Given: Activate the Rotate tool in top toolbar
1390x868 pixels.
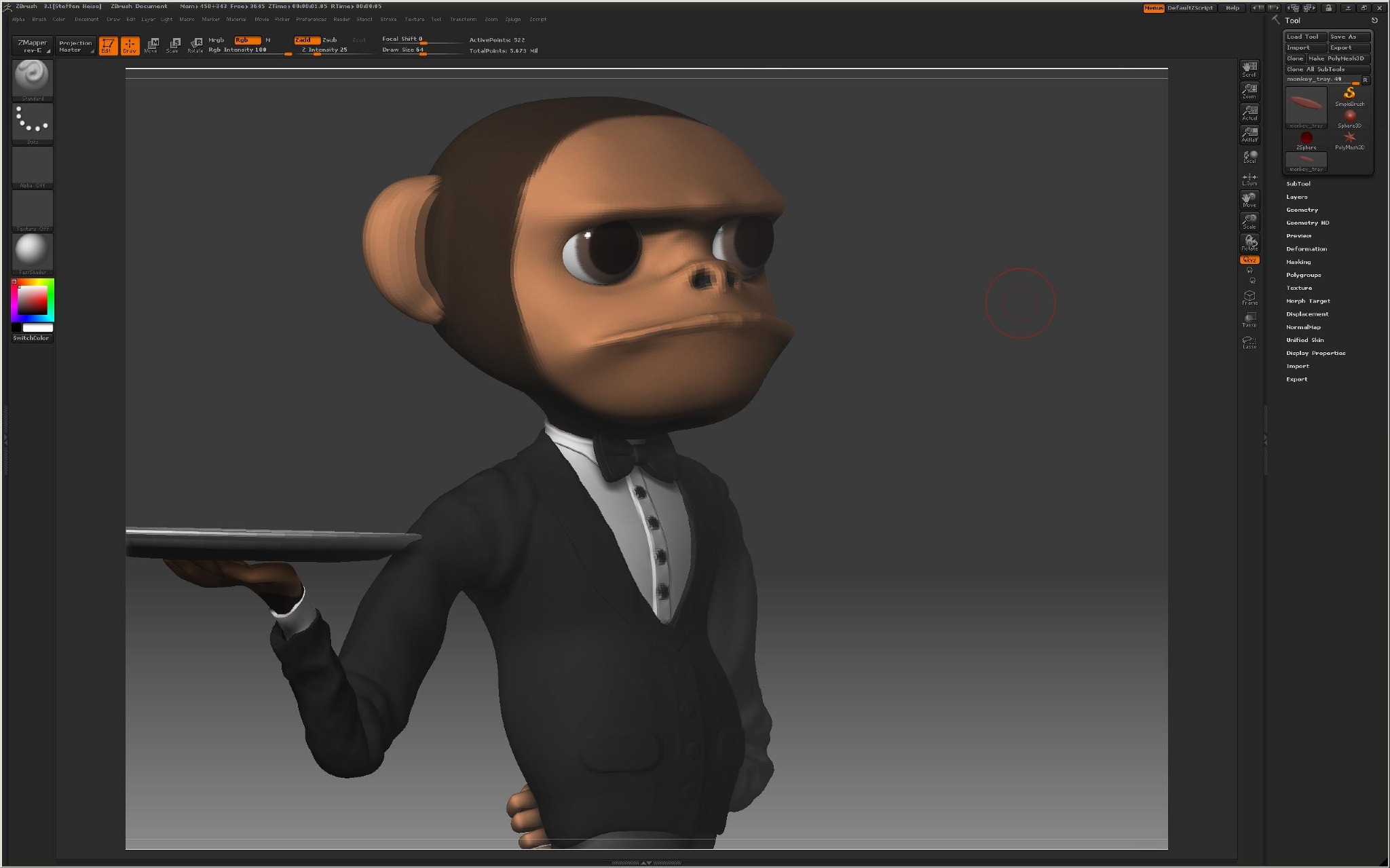Looking at the screenshot, I should [x=196, y=45].
